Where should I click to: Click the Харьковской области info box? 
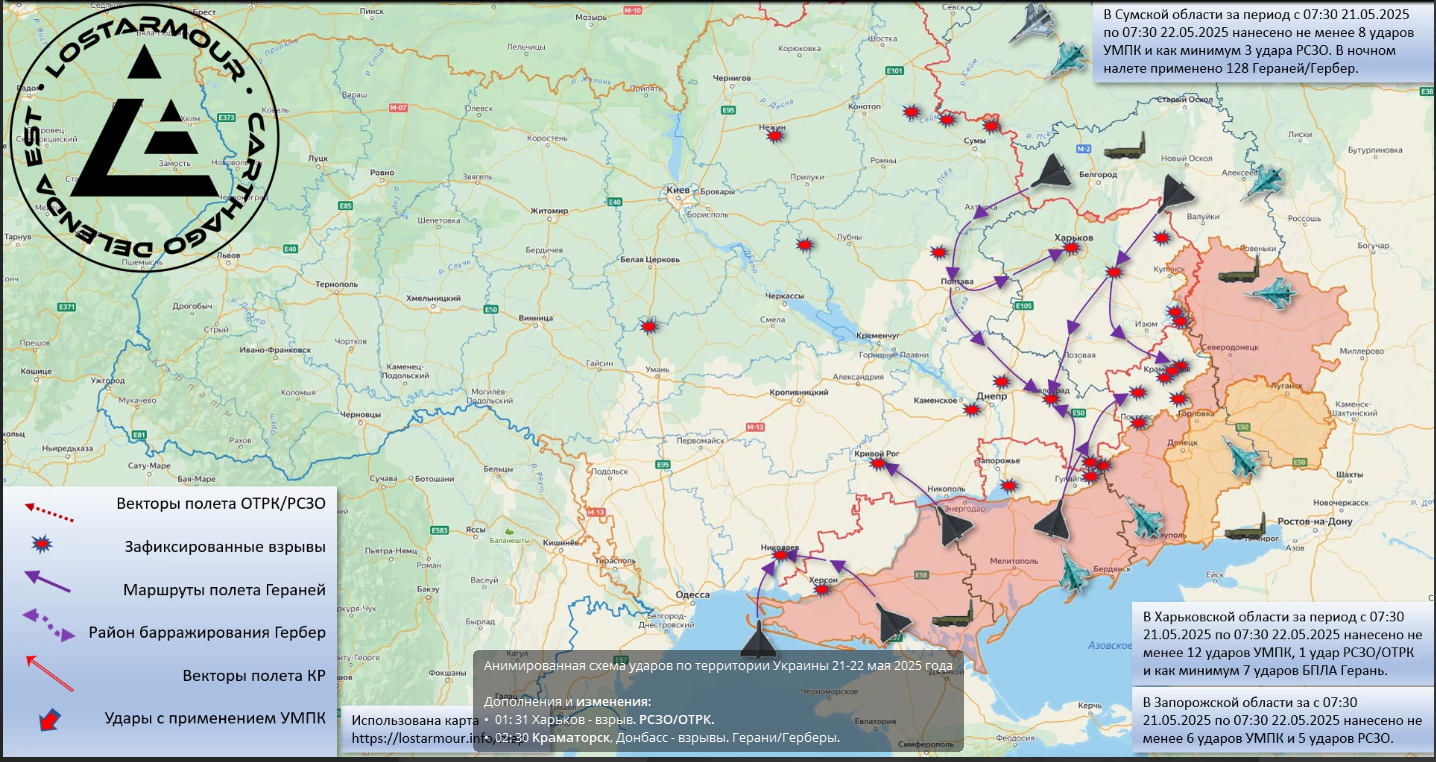[x=1283, y=643]
